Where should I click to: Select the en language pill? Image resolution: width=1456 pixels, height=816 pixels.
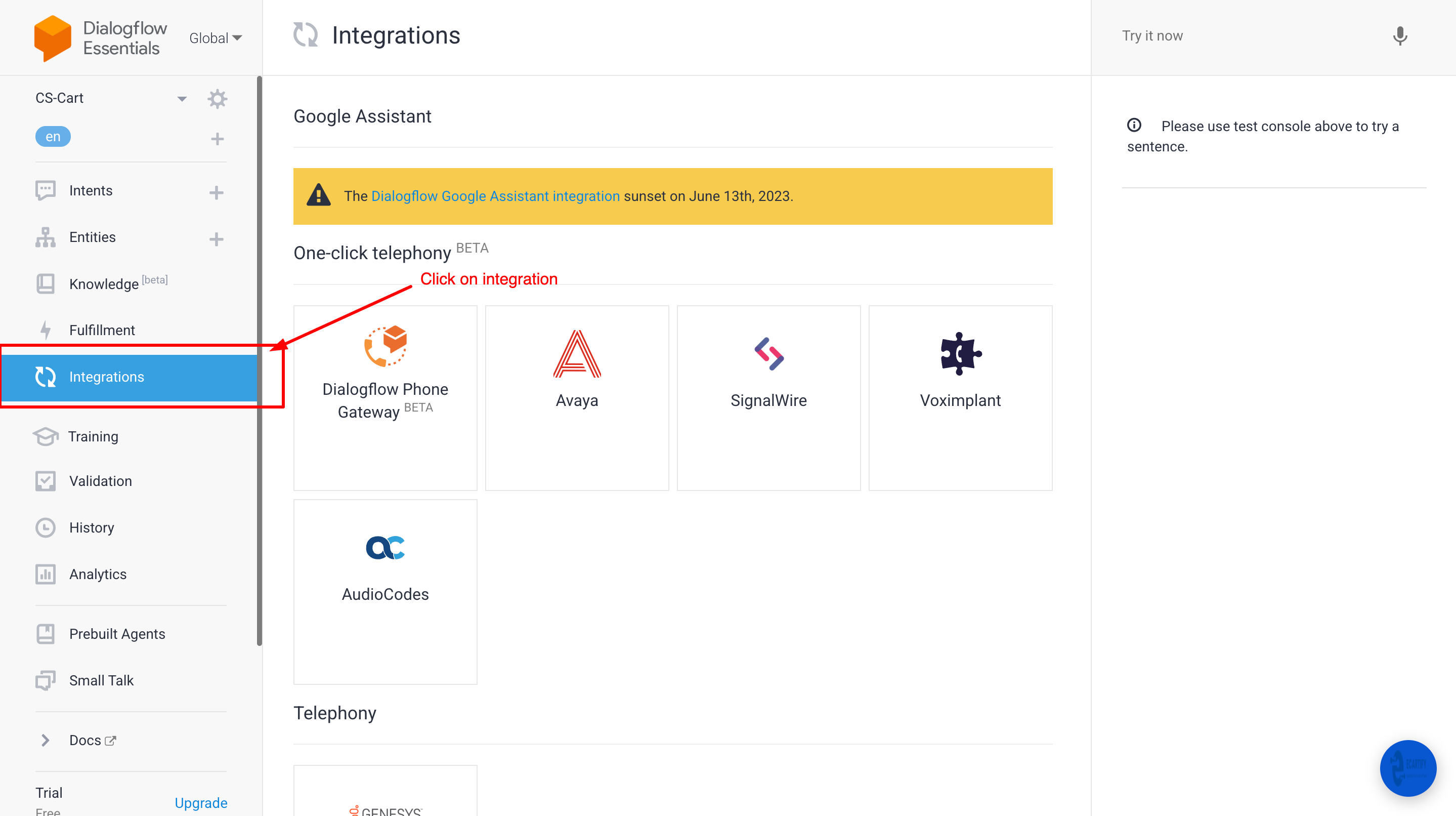[53, 136]
